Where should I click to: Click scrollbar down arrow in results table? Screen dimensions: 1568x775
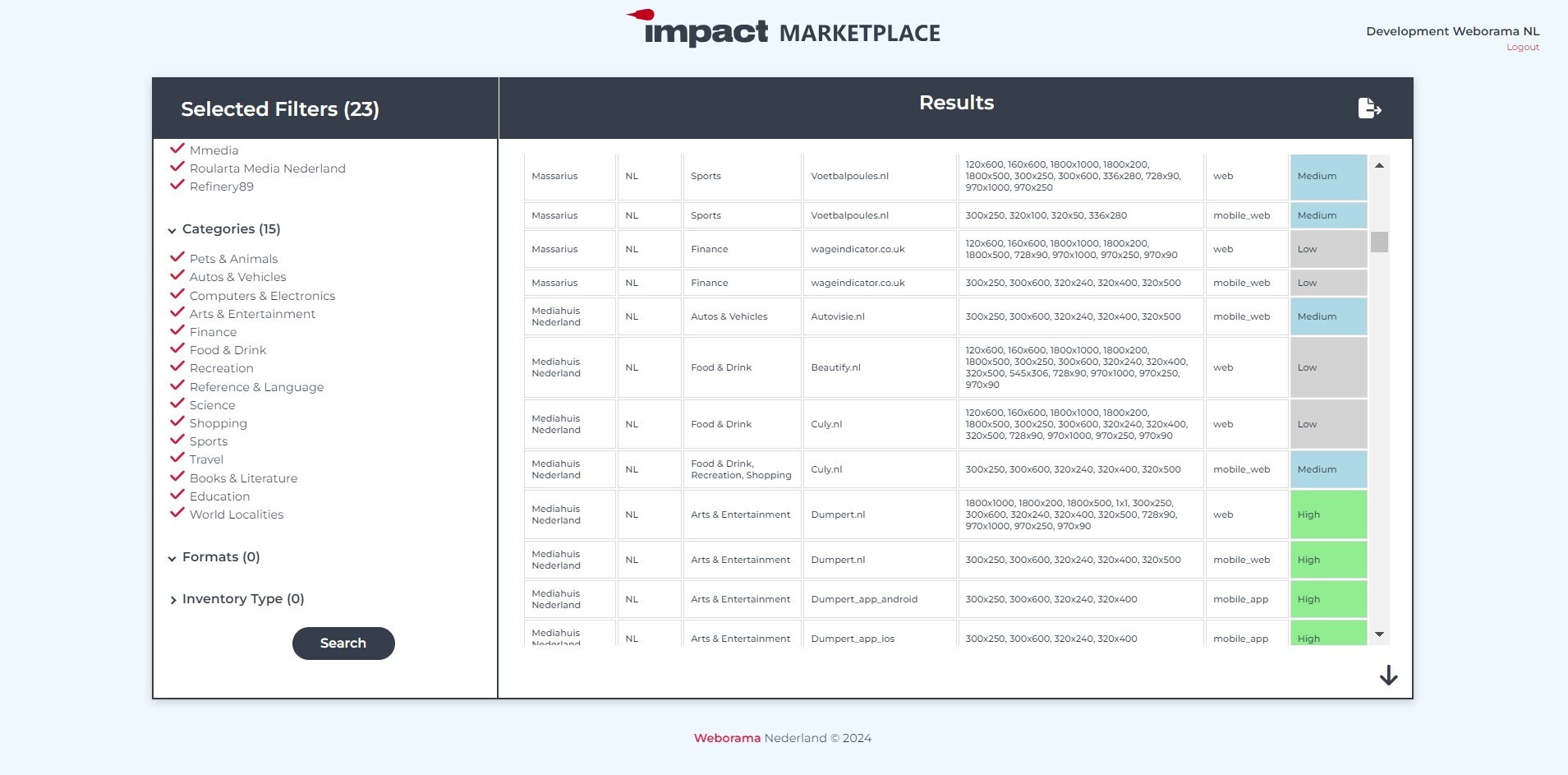click(1379, 634)
